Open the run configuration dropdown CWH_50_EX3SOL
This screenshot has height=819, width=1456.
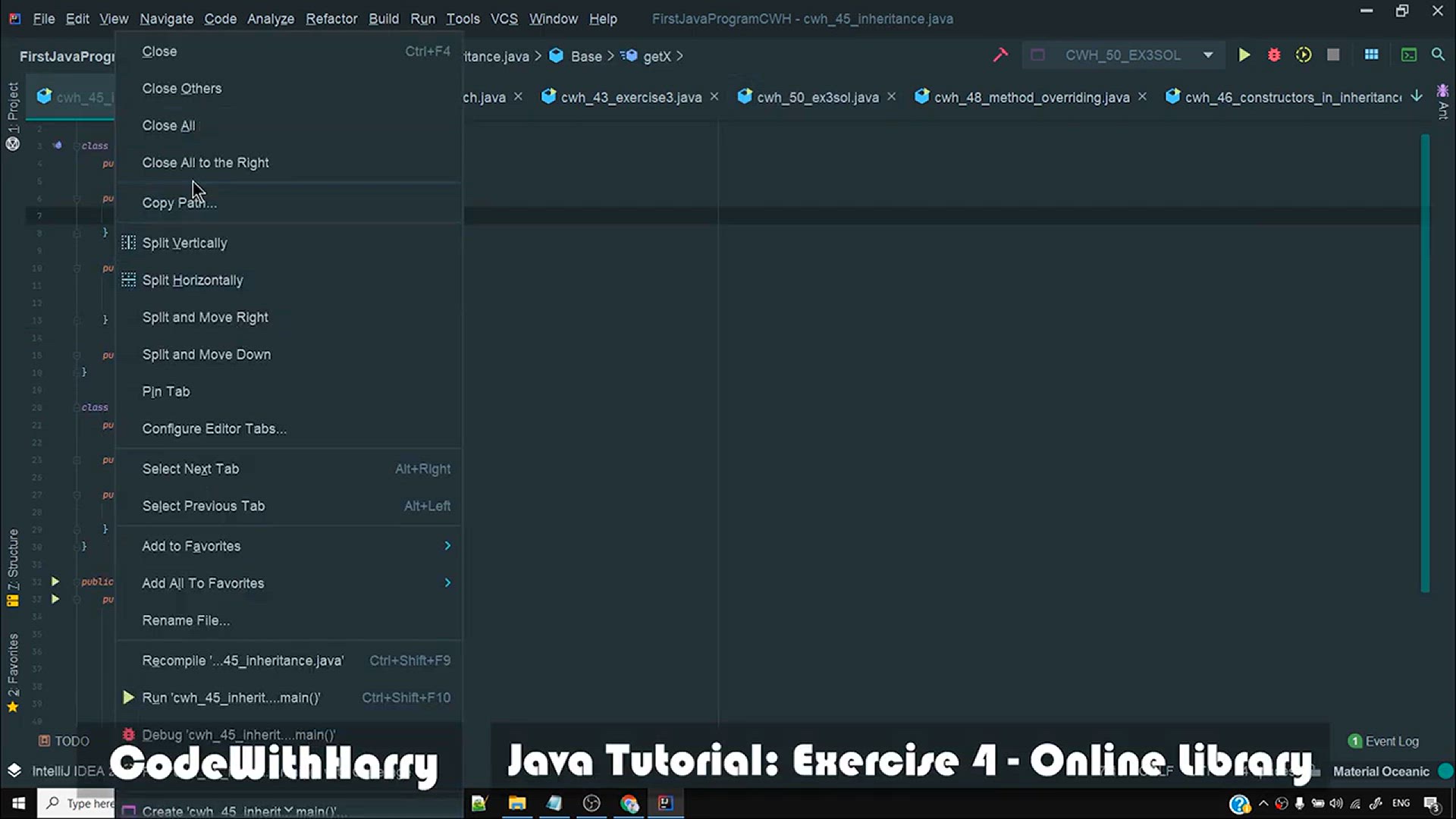(1123, 55)
